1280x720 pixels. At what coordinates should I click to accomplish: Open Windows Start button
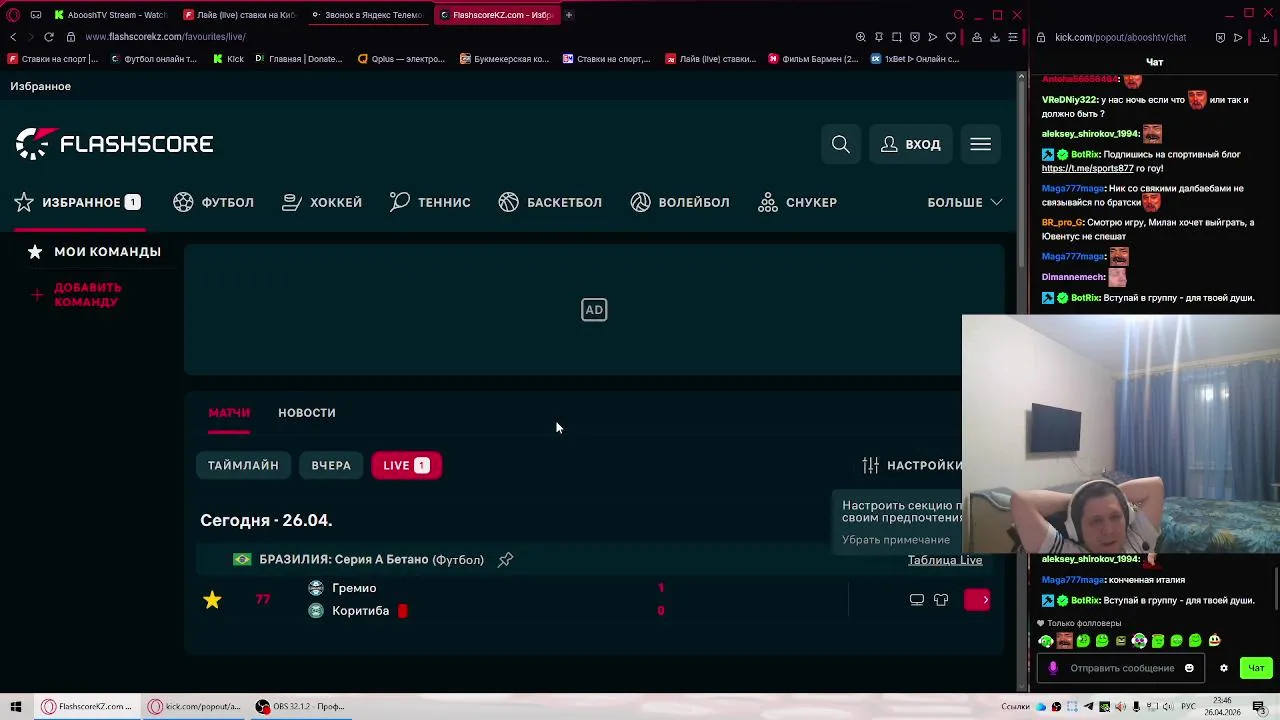click(16, 707)
